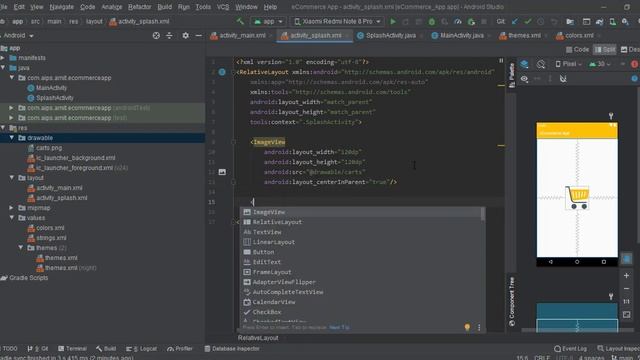640x360 pixels.
Task: Switch editor to Split view mode
Action: pos(604,49)
